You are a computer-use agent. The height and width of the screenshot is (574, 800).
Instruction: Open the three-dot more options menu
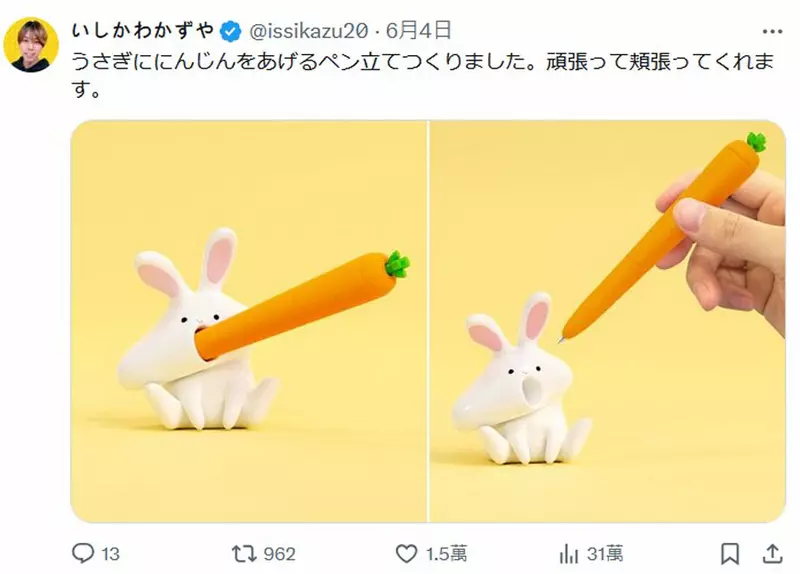[772, 32]
